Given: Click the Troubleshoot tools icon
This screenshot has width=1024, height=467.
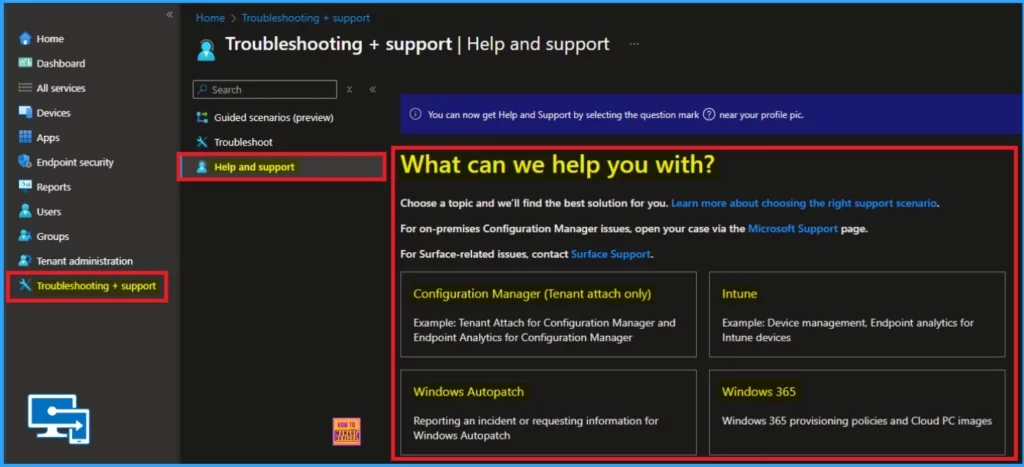Looking at the screenshot, I should [x=202, y=142].
